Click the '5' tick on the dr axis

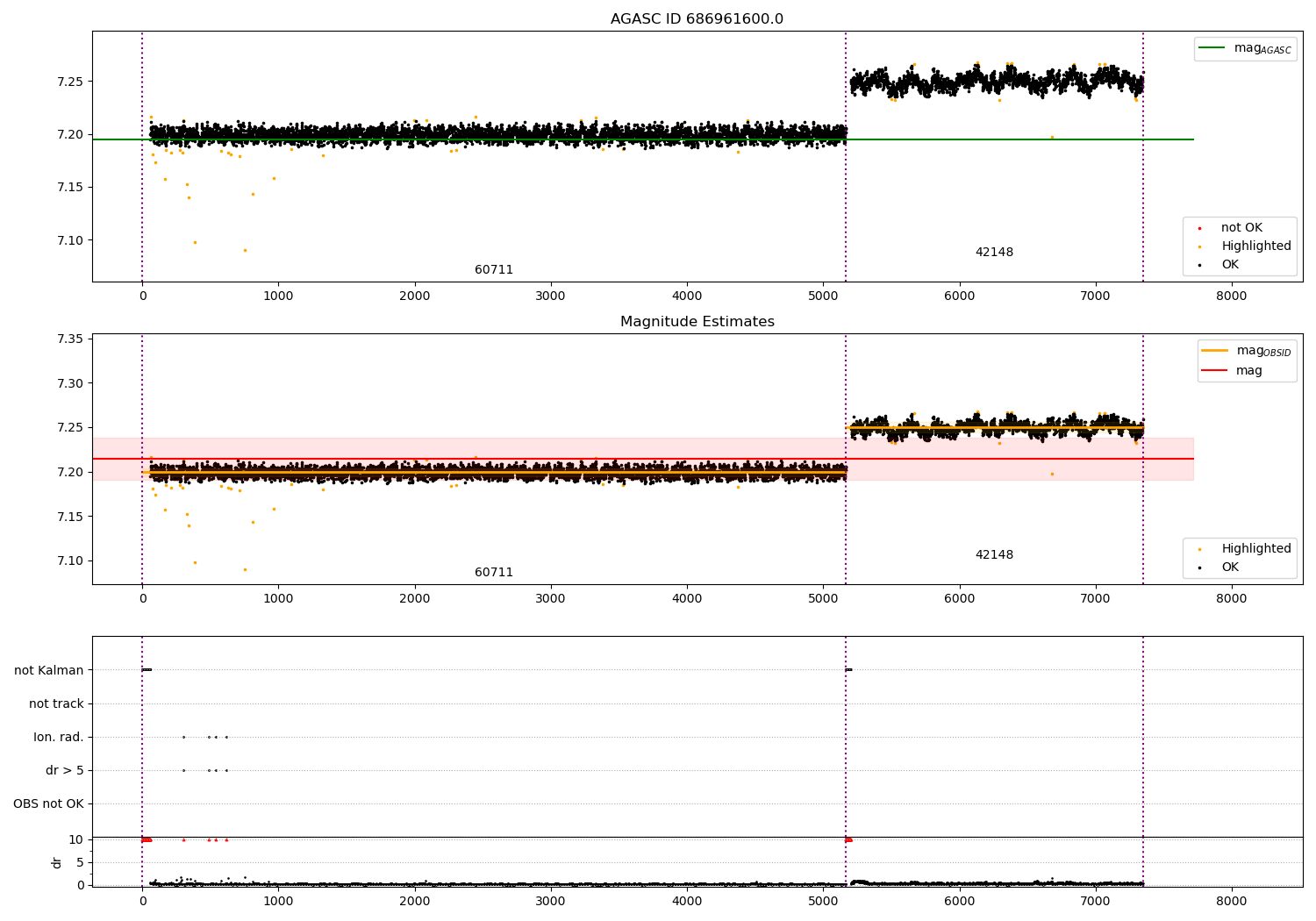[80, 862]
